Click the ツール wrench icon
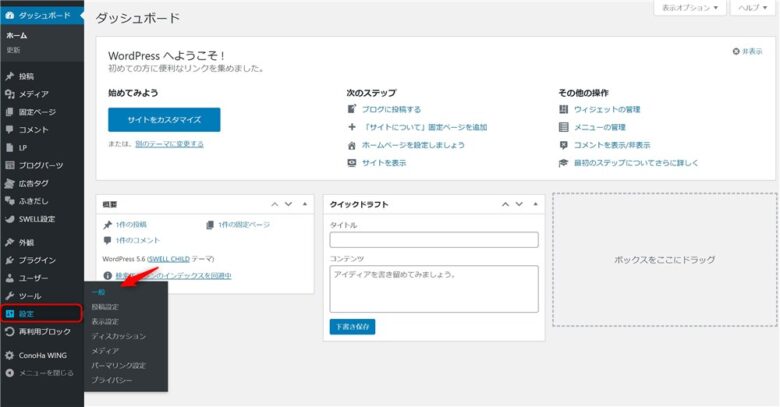This screenshot has width=780, height=407. 9,296
